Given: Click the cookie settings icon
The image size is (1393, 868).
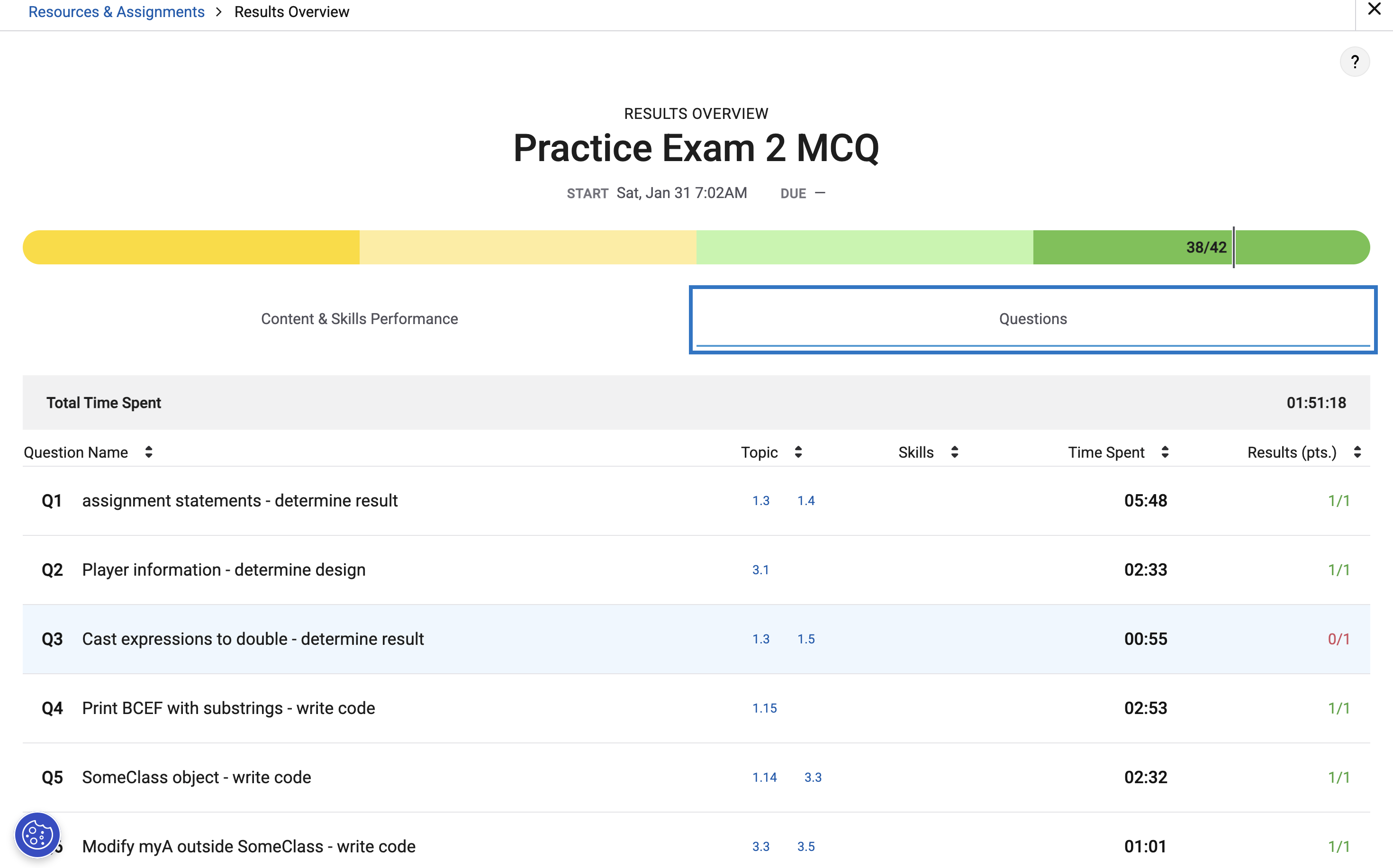Looking at the screenshot, I should click(37, 834).
